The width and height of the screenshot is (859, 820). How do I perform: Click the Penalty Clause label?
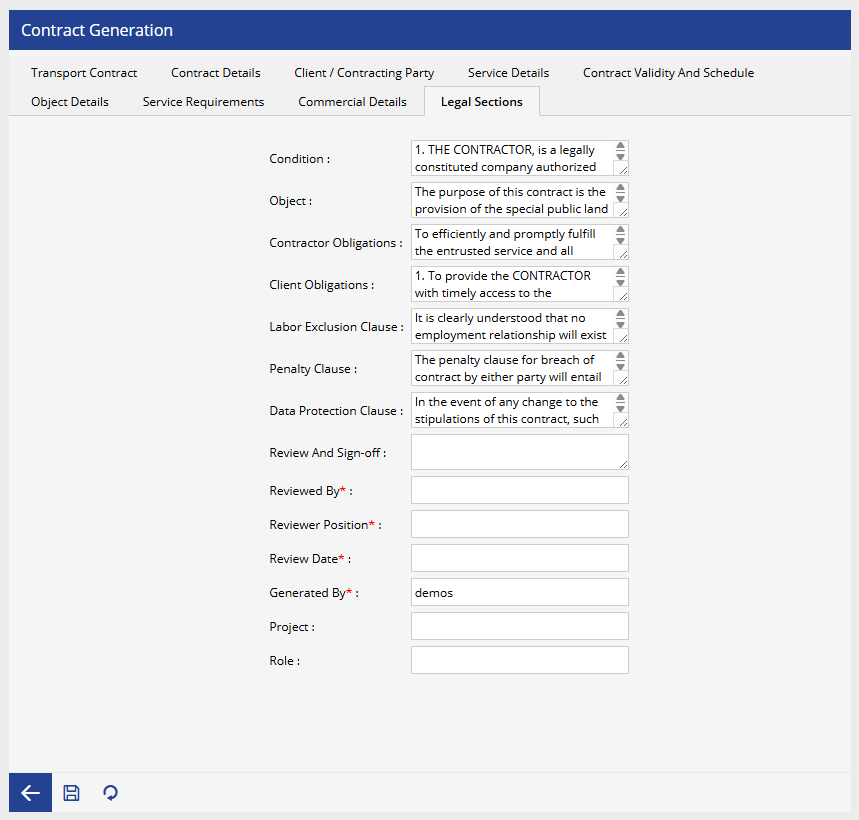[313, 369]
